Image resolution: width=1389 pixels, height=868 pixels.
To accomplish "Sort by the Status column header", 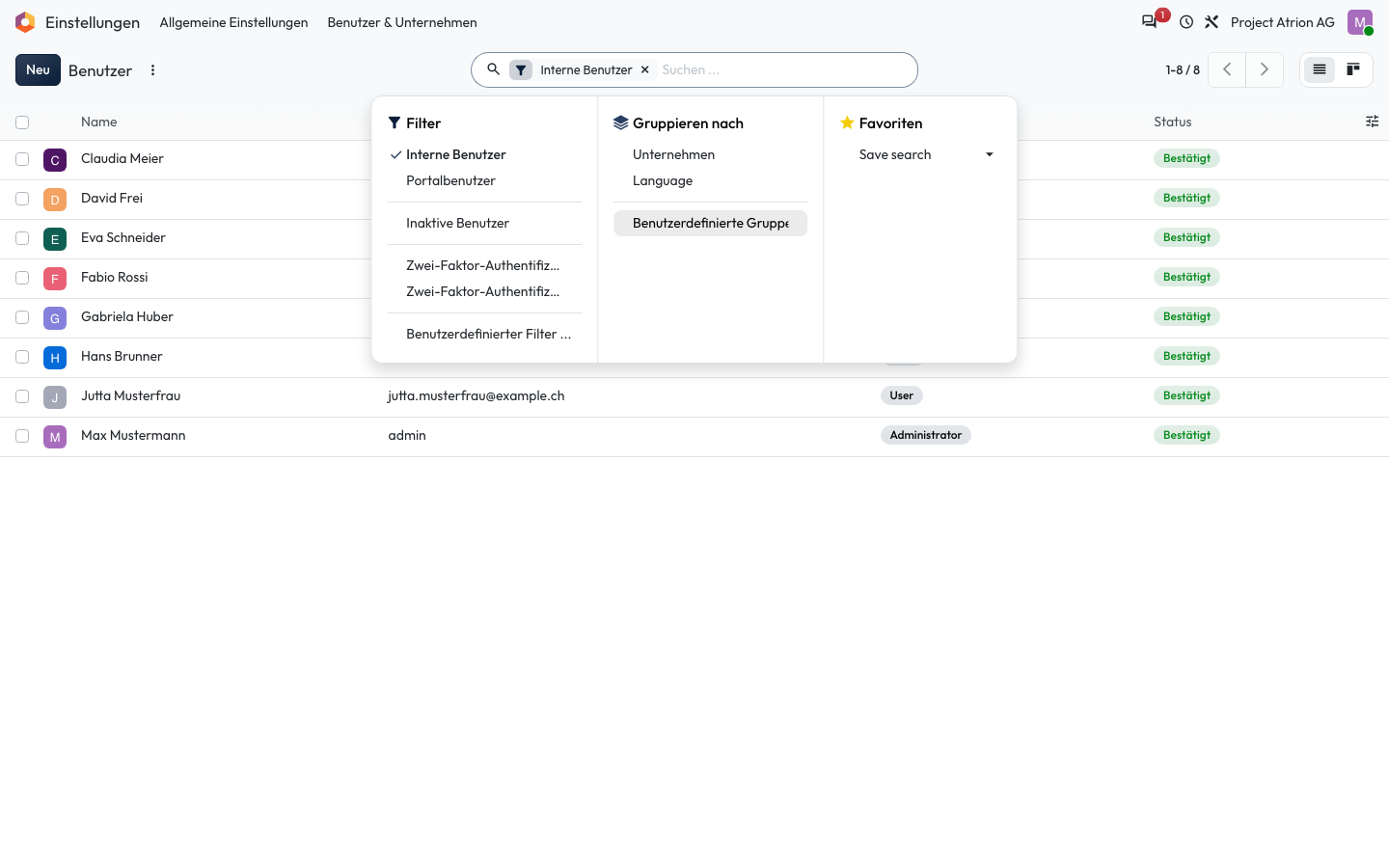I will 1173,122.
